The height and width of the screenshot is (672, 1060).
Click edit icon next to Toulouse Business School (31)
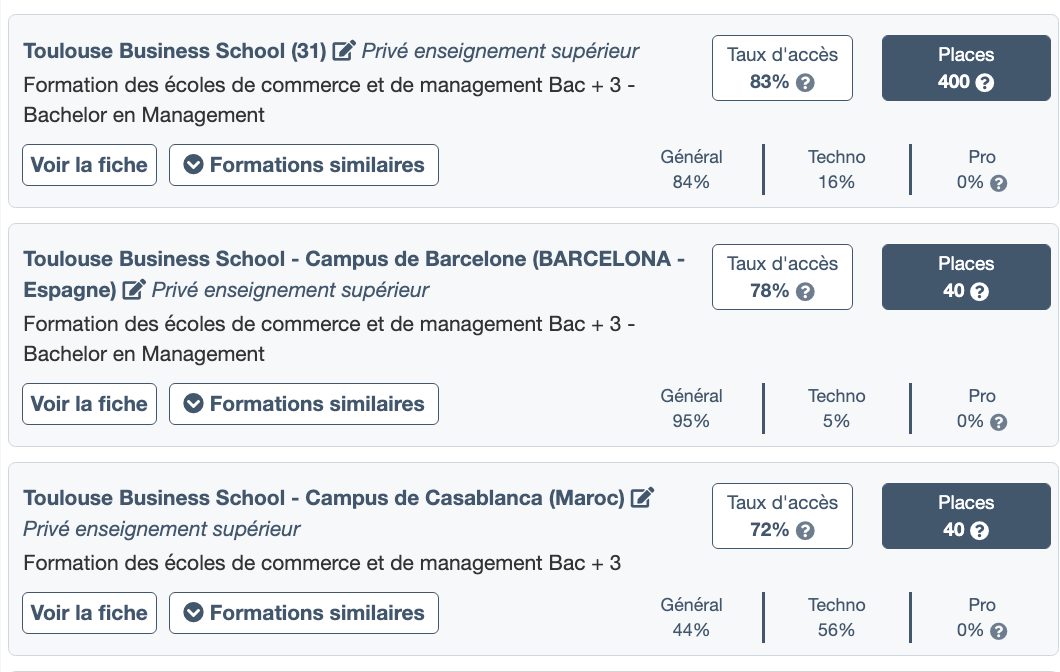point(344,50)
